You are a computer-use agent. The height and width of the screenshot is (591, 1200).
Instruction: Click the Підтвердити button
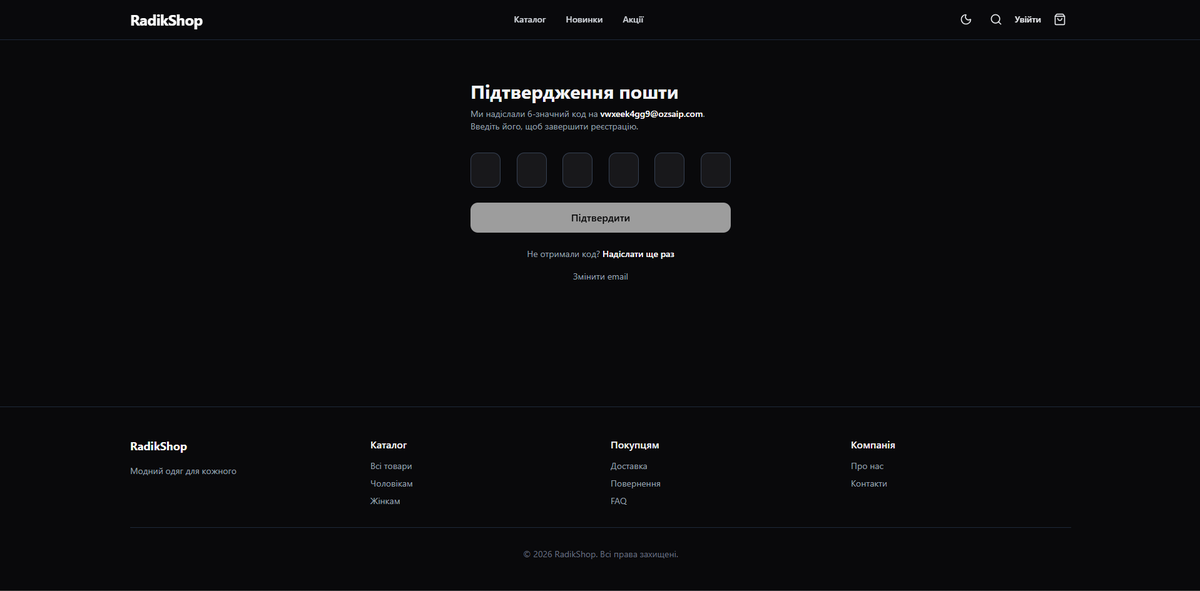[601, 218]
